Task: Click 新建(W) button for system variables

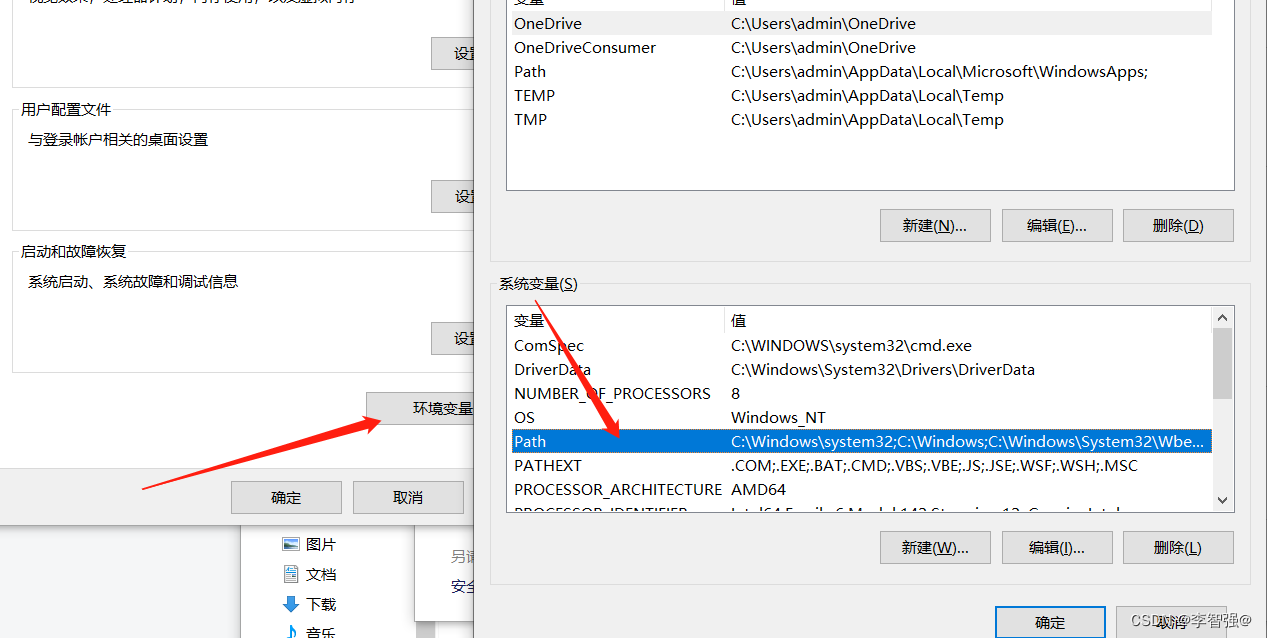Action: pyautogui.click(x=935, y=548)
